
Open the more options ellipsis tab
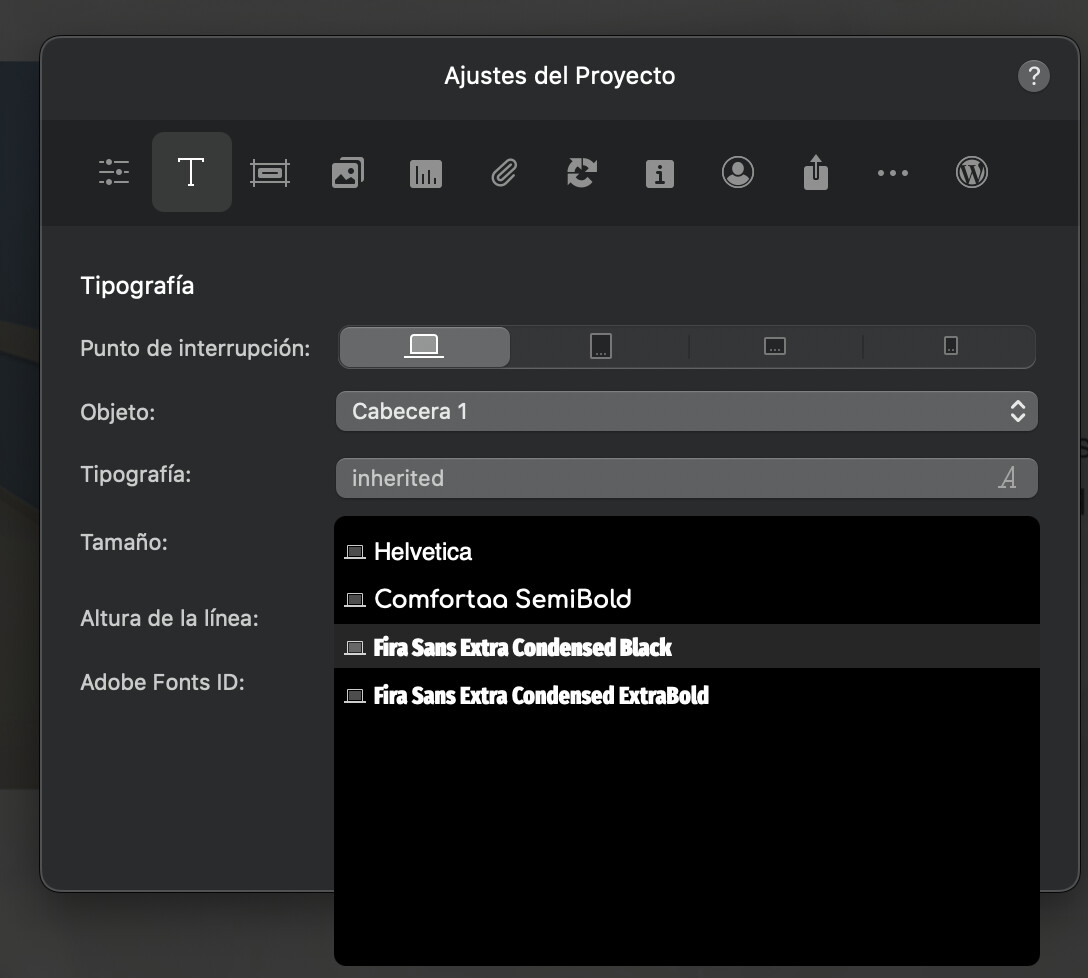pos(893,173)
